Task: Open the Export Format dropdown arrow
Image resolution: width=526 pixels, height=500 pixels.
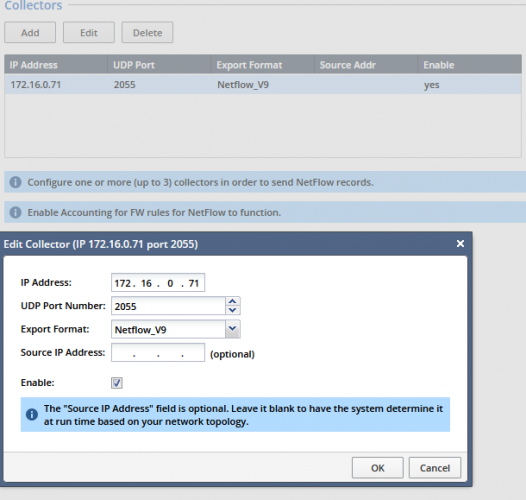Action: (x=232, y=329)
